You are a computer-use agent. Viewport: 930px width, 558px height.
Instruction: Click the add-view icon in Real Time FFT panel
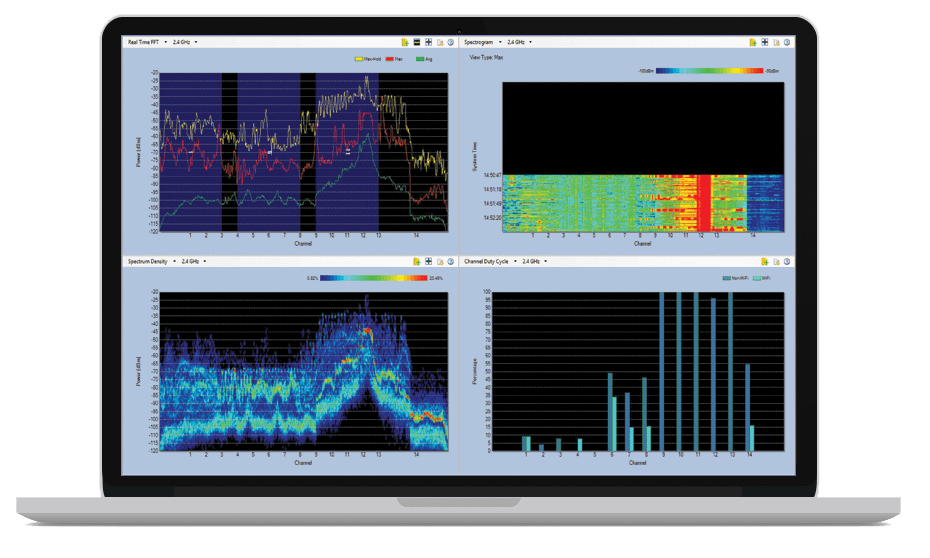[x=405, y=42]
